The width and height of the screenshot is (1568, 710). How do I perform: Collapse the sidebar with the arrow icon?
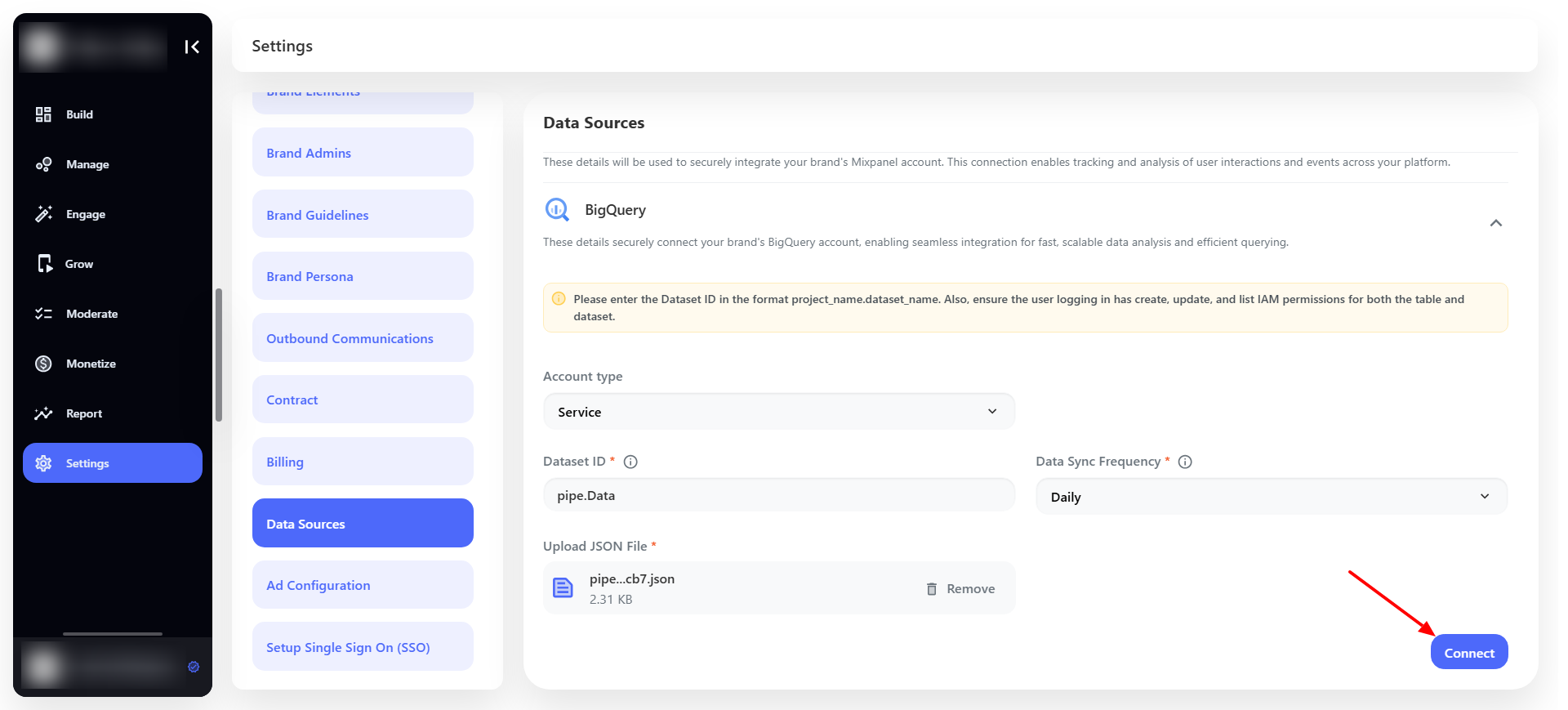(x=192, y=47)
